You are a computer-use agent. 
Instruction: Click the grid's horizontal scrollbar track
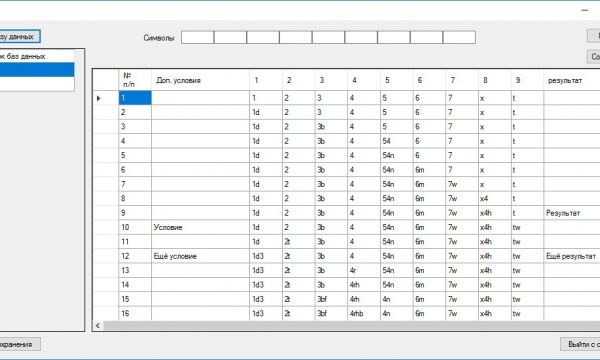coord(351,326)
